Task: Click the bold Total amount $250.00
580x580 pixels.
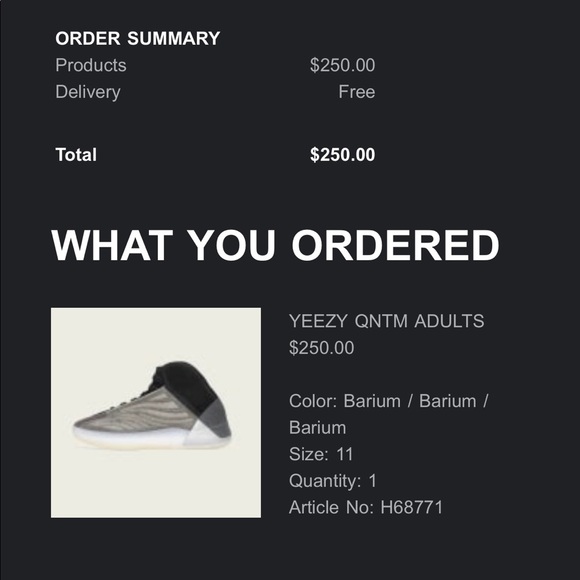Action: click(343, 155)
